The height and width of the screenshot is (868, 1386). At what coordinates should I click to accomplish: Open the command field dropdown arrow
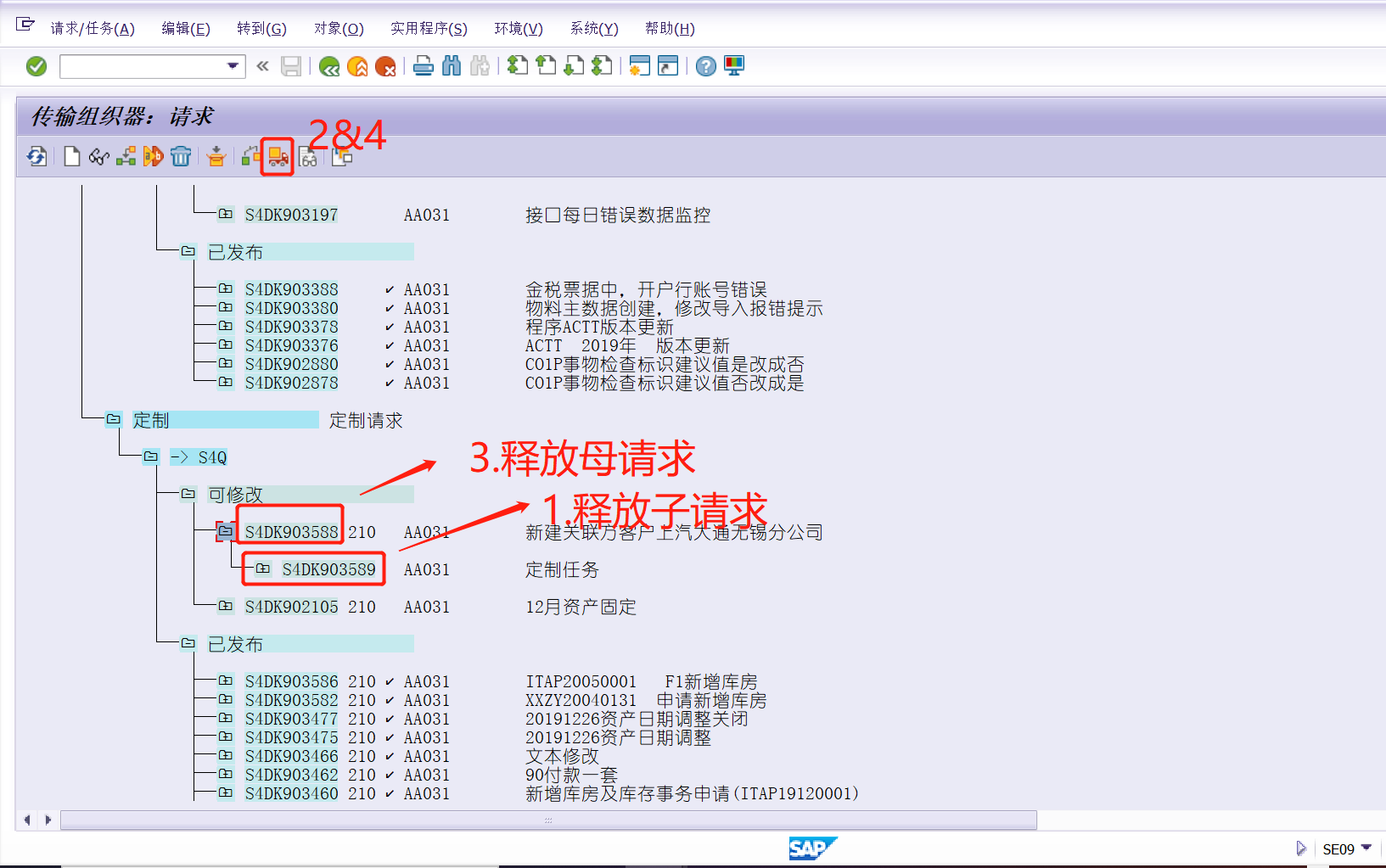coord(230,66)
